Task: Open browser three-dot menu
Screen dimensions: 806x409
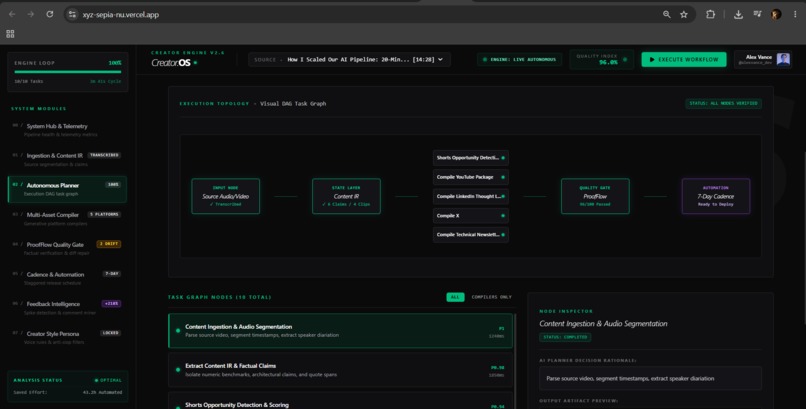Action: 795,14
